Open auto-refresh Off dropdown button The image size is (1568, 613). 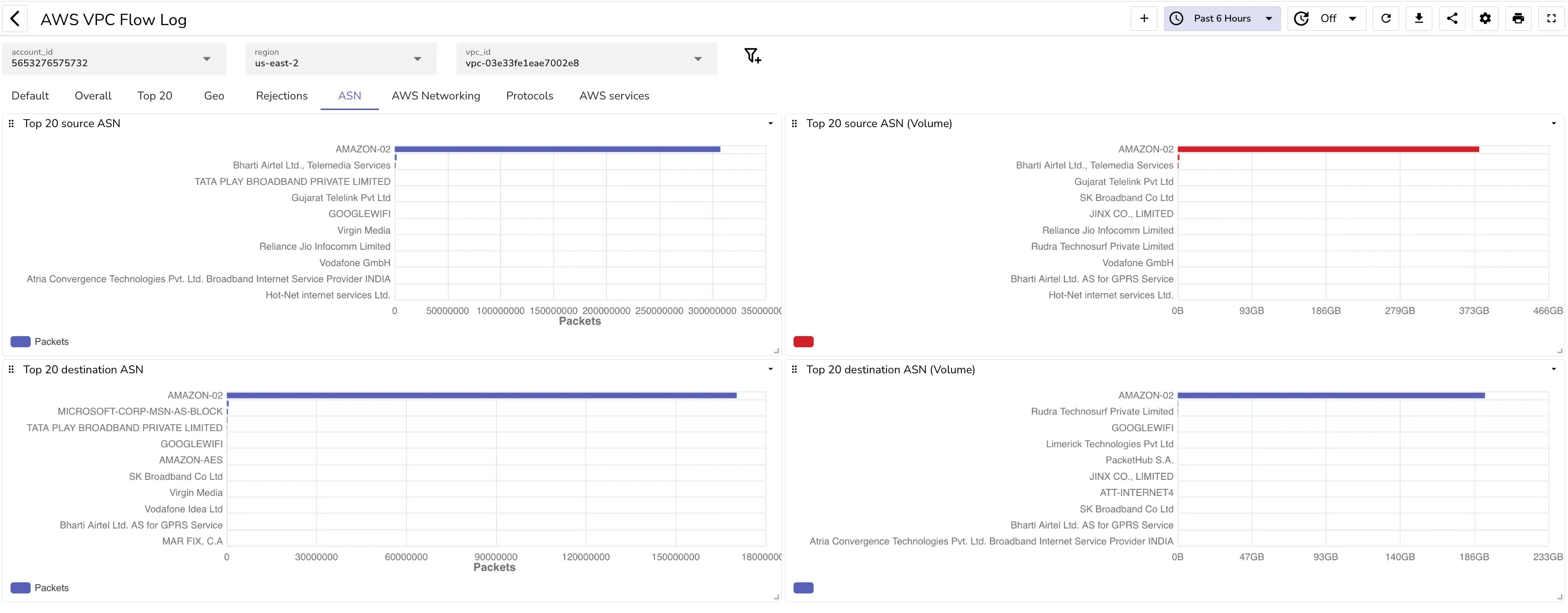(x=1327, y=19)
